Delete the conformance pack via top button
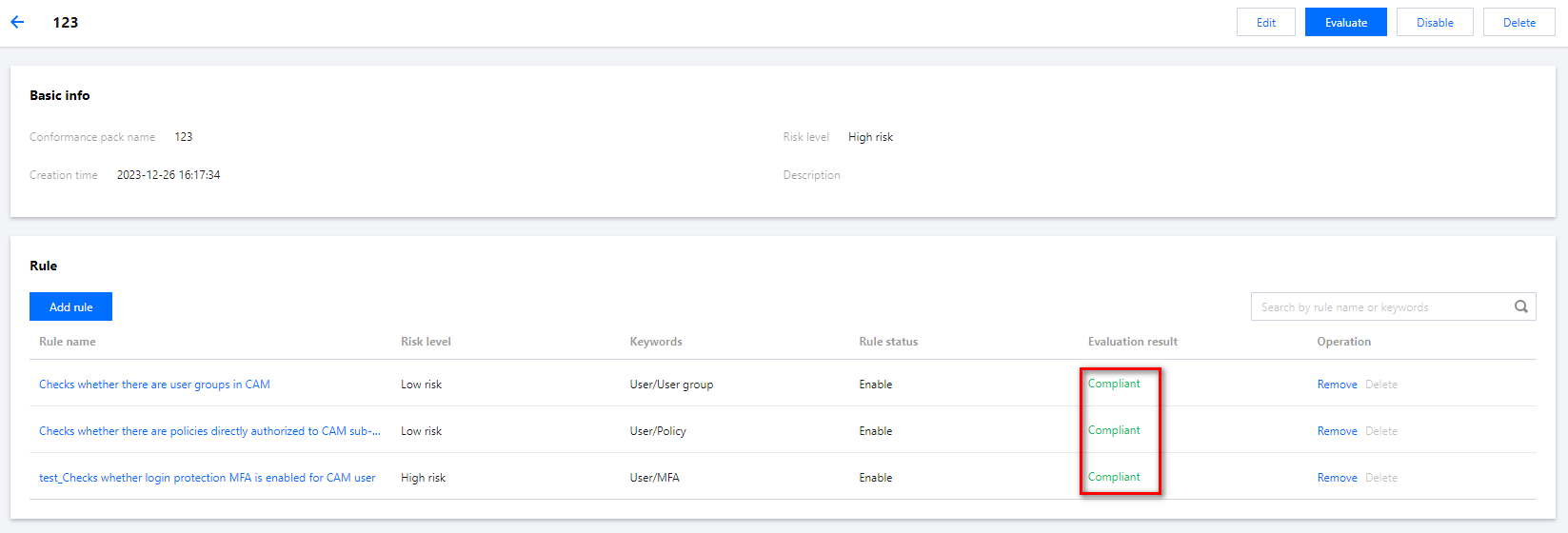This screenshot has width=1568, height=533. click(x=1518, y=23)
